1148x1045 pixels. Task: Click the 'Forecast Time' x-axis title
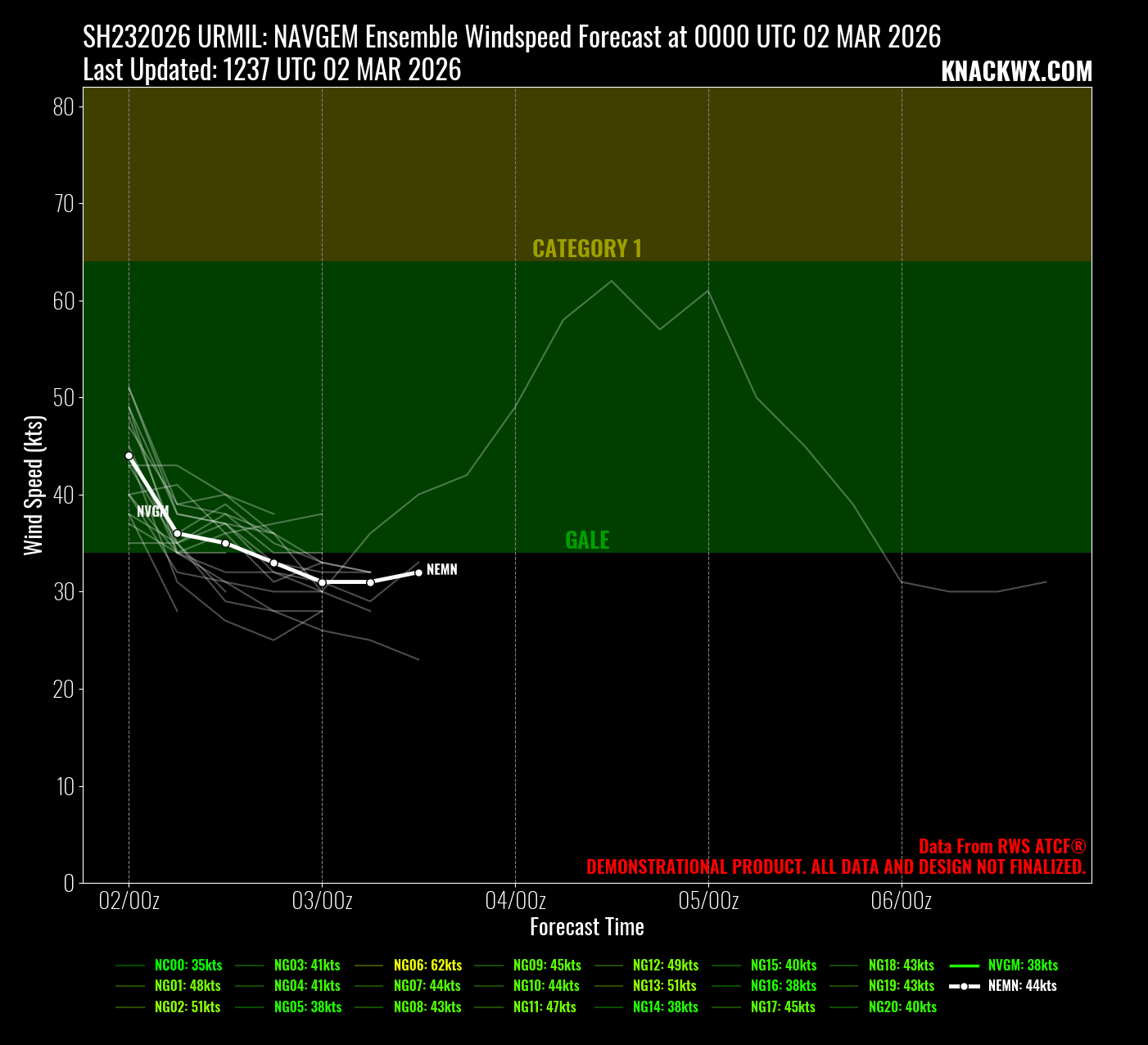click(587, 927)
